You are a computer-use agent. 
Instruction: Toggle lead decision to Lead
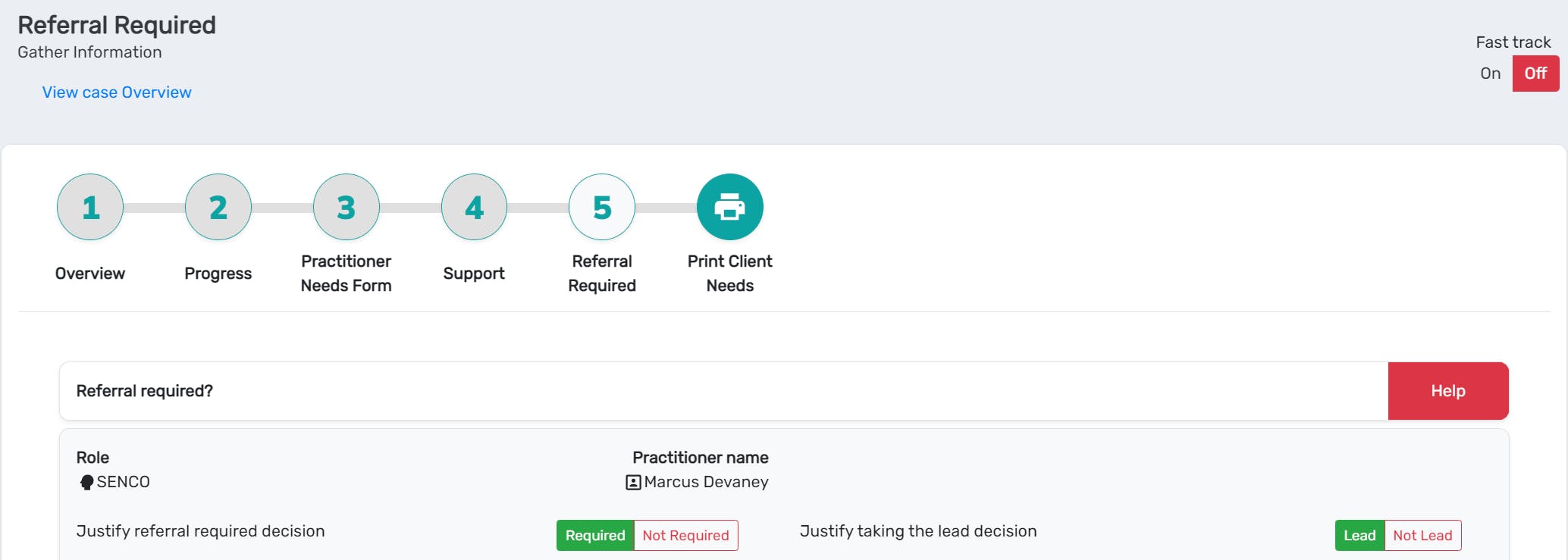pyautogui.click(x=1359, y=535)
